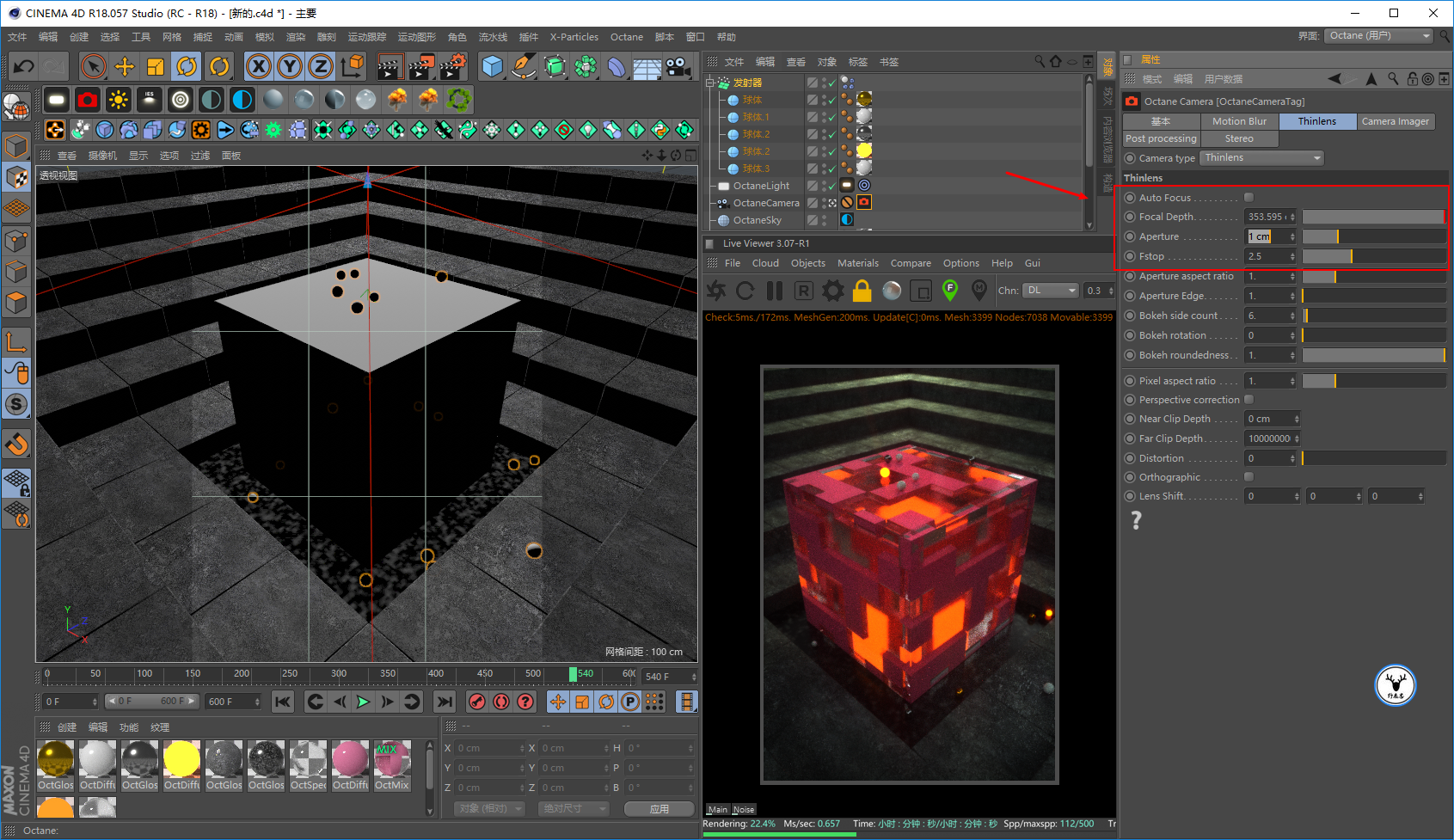This screenshot has height=840, width=1454.
Task: Send scene using Octane logo icon
Action: [716, 291]
